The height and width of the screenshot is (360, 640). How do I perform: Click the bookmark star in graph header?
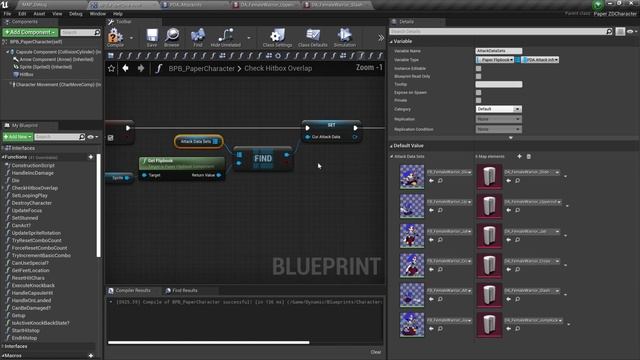(x=111, y=68)
